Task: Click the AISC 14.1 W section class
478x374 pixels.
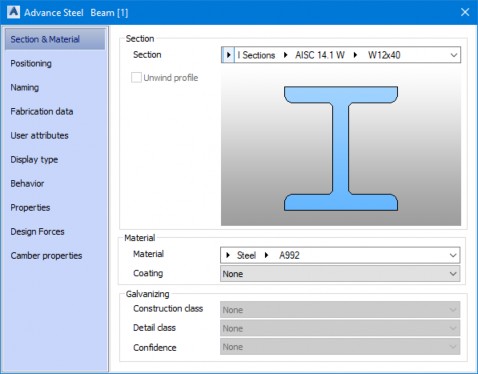Action: [320, 55]
